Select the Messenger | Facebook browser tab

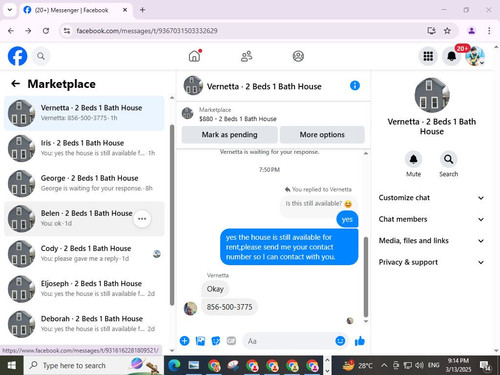pyautogui.click(x=76, y=10)
